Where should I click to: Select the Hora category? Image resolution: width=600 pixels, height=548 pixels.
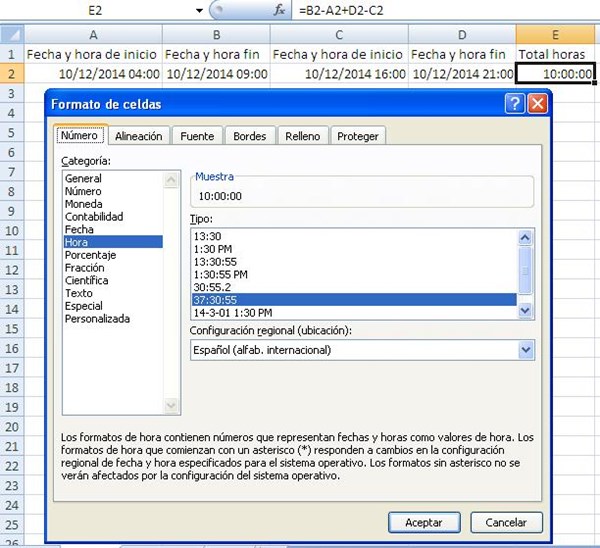coord(113,242)
